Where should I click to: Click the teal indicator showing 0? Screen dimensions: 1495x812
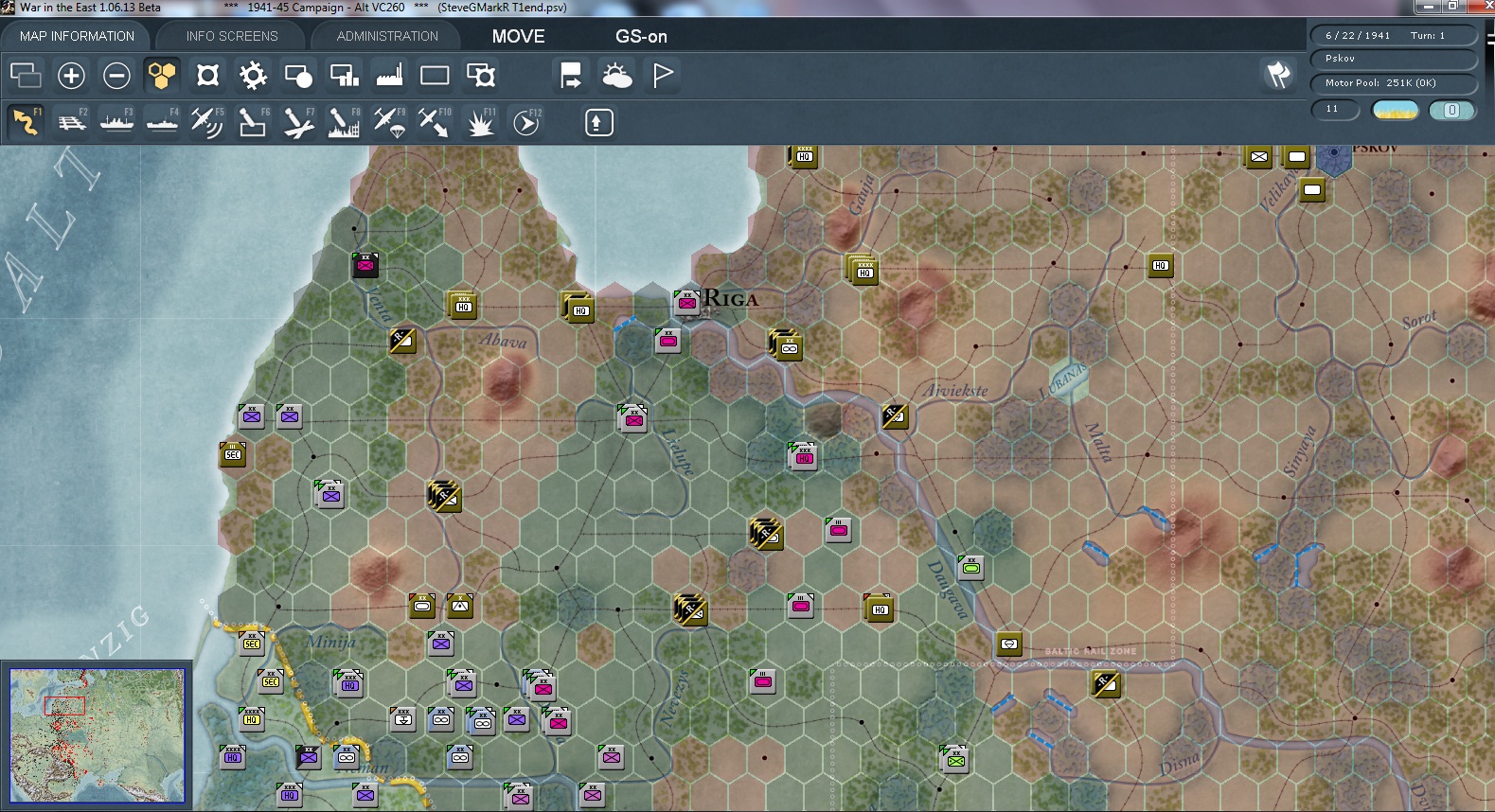[x=1451, y=110]
